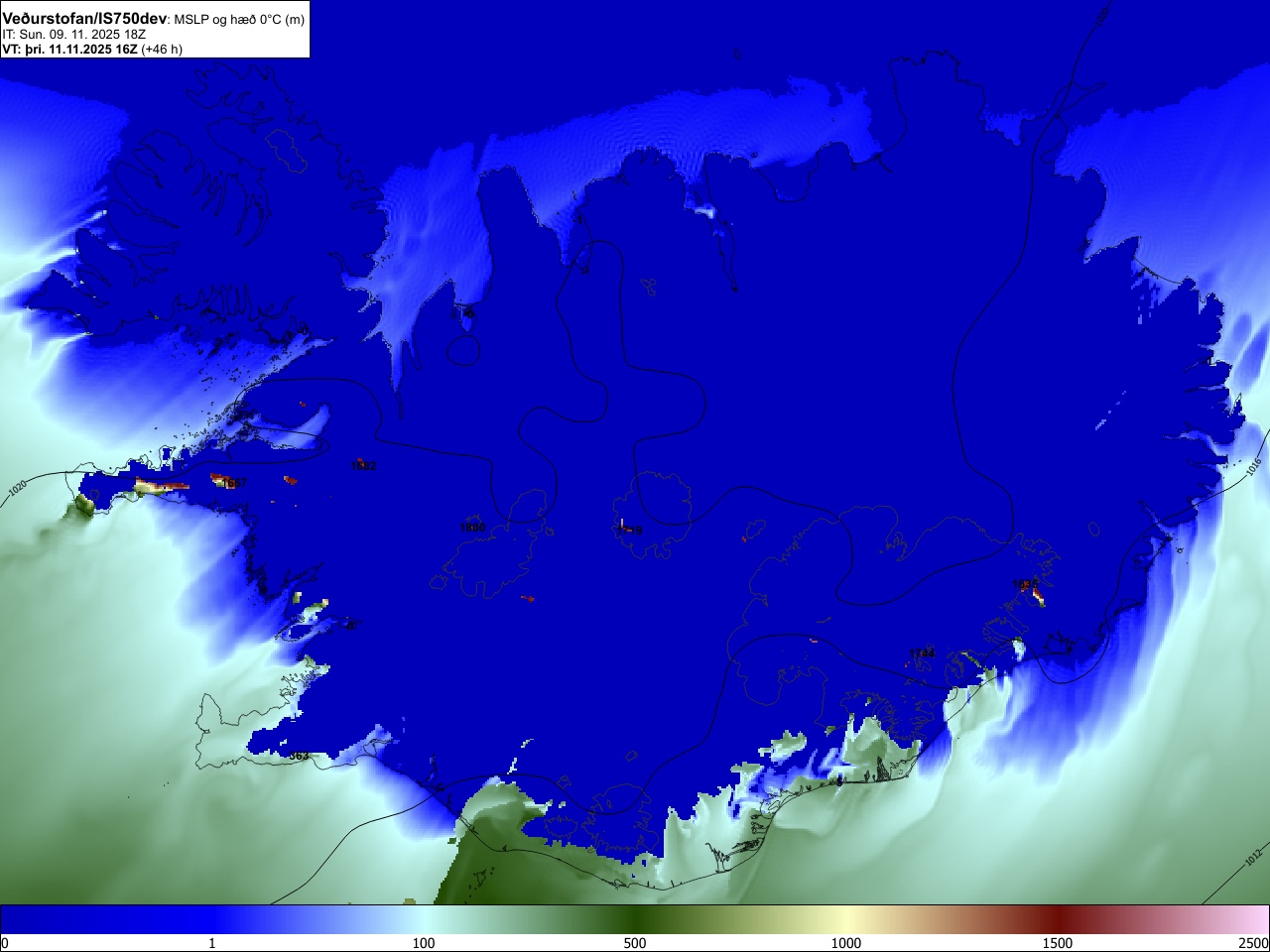Click the '(+46 h)' forecast offset text

point(162,49)
